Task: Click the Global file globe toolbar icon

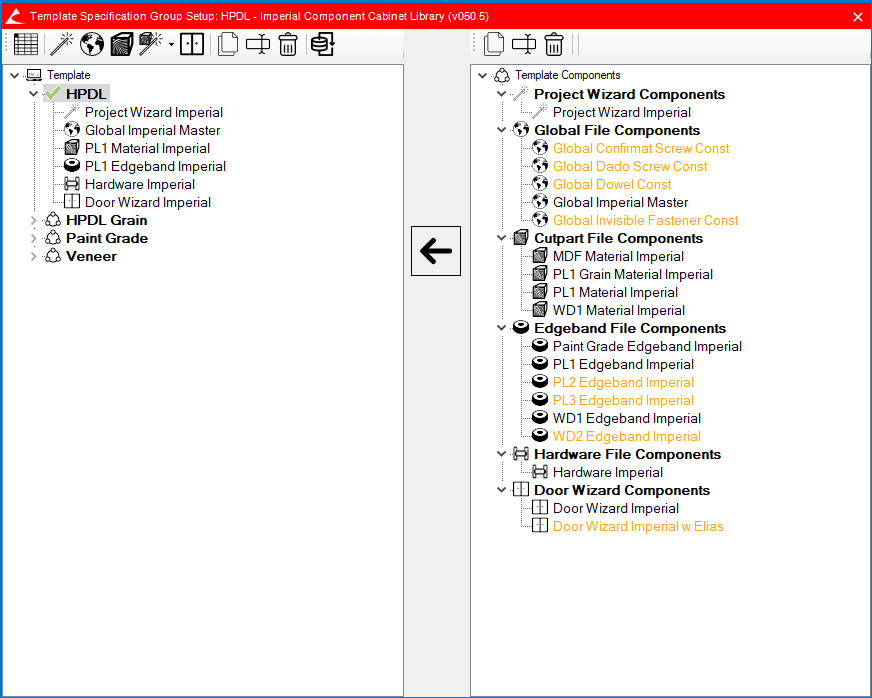Action: [x=92, y=44]
